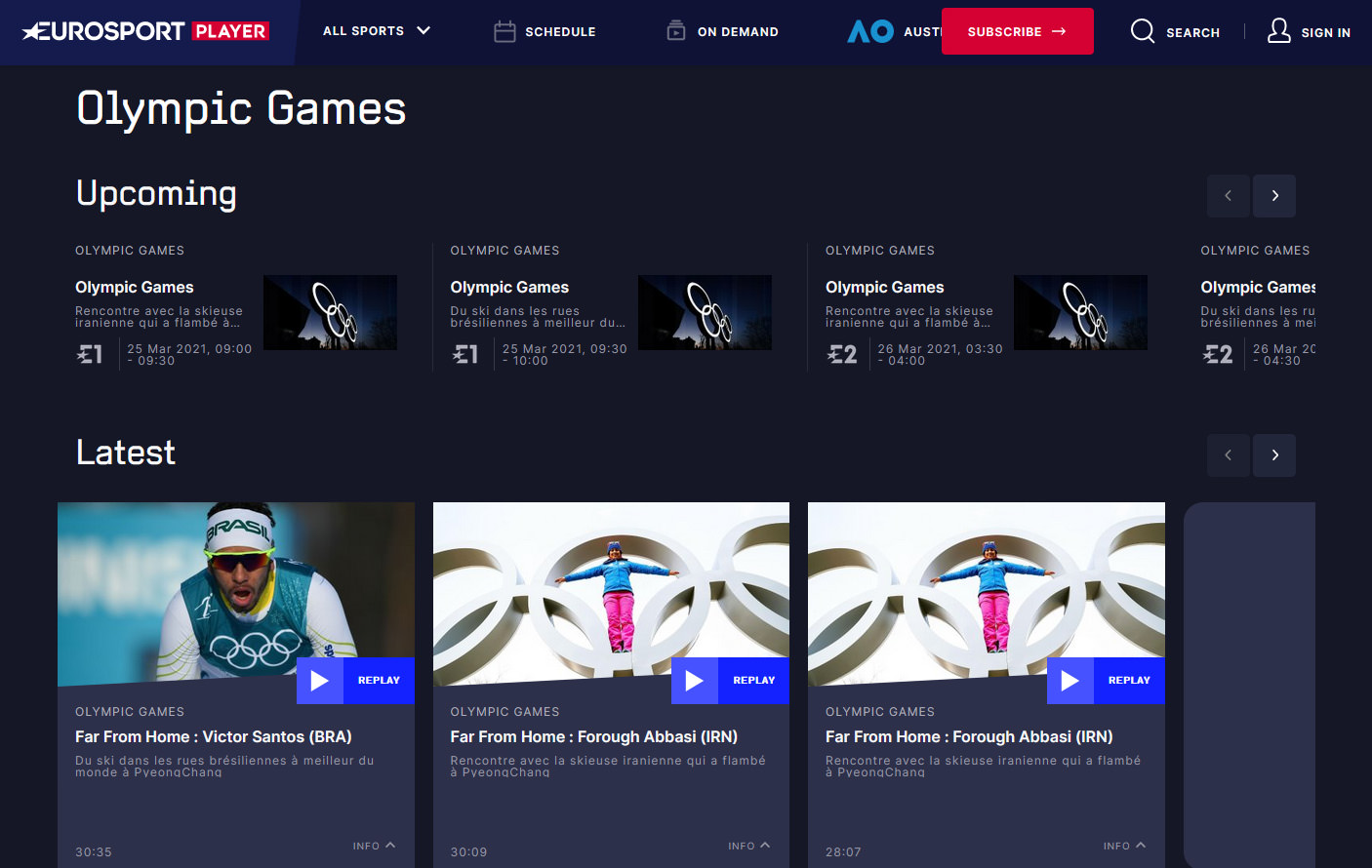Expand Info on the 30:09 Abbasi card
1372x868 pixels.
click(x=749, y=846)
